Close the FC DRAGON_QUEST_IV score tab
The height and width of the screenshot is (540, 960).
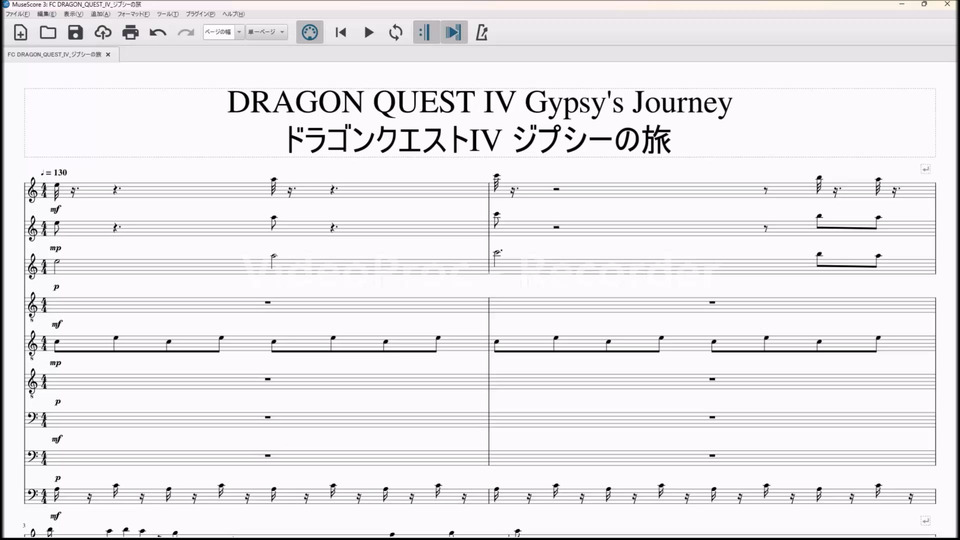(108, 54)
